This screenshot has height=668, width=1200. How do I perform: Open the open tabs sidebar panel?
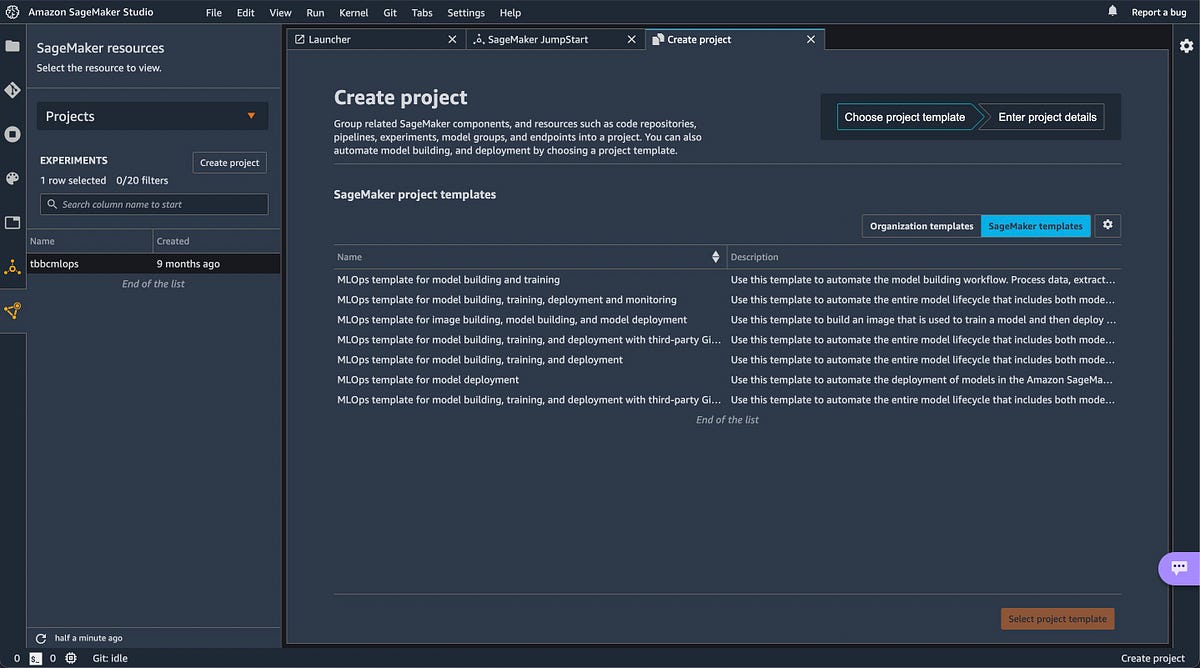[x=12, y=222]
